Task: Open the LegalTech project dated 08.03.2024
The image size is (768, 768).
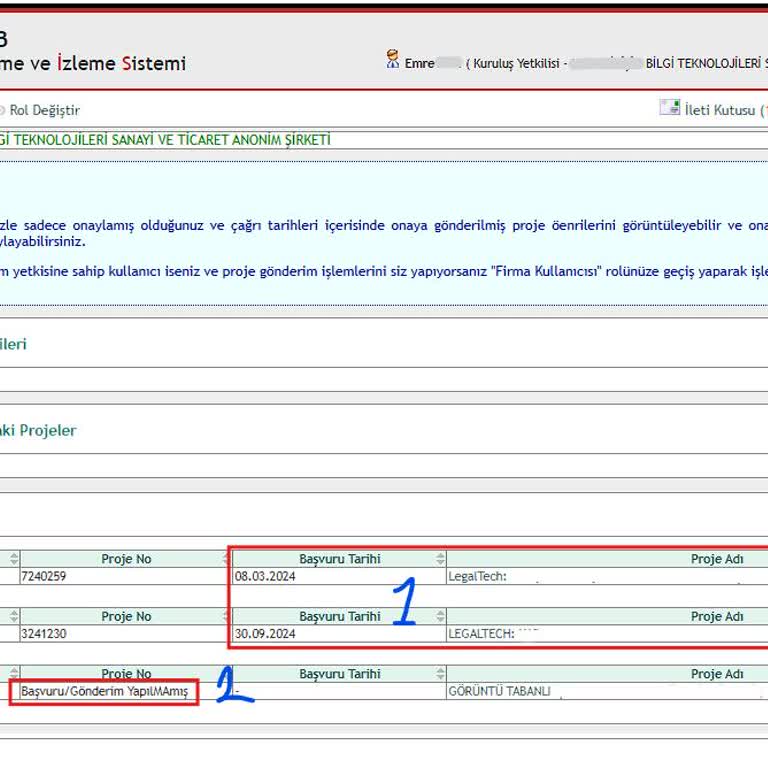Action: point(479,577)
